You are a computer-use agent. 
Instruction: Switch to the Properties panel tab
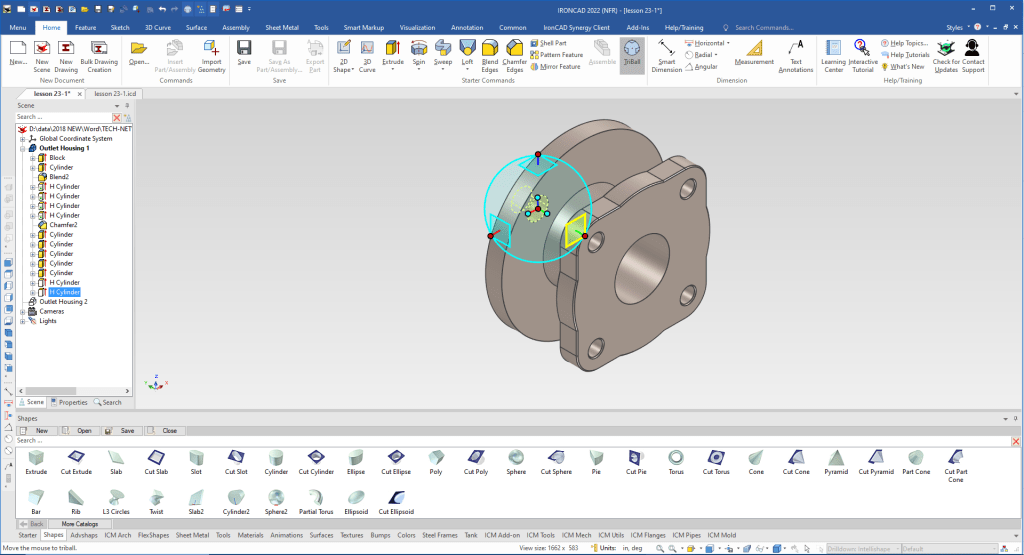click(x=69, y=402)
